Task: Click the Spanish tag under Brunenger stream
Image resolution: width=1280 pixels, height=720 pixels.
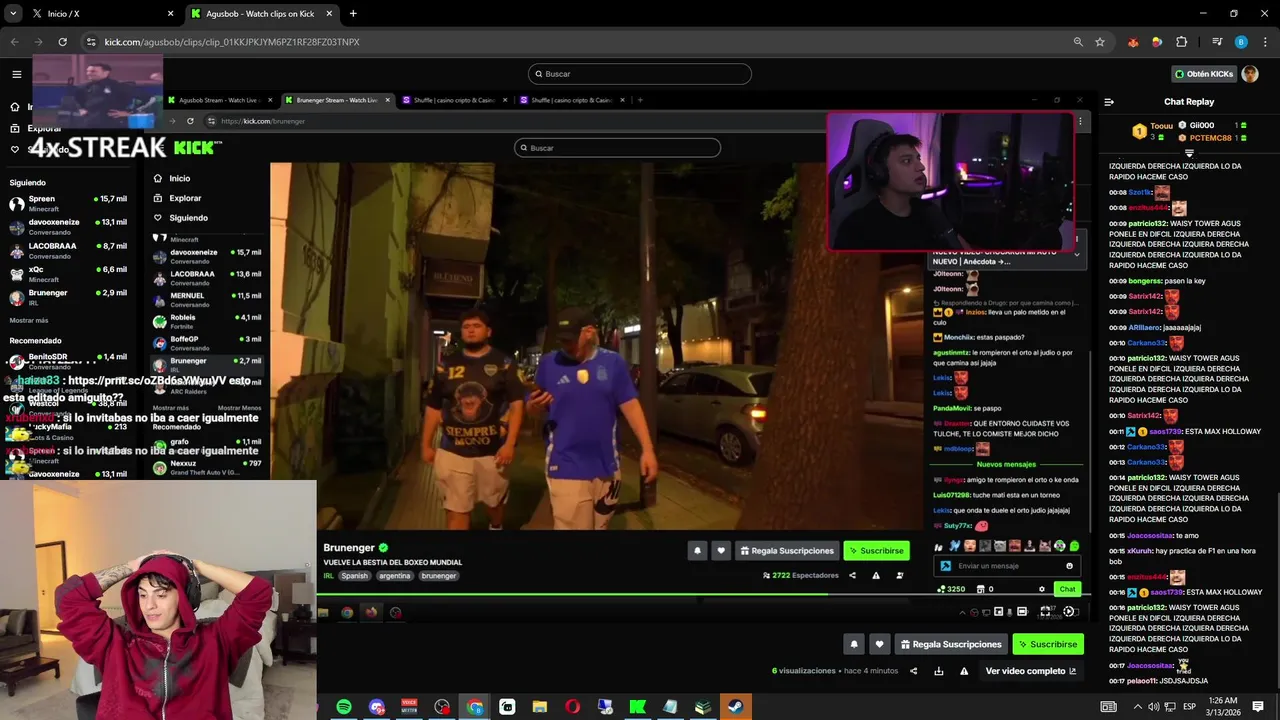Action: point(355,576)
